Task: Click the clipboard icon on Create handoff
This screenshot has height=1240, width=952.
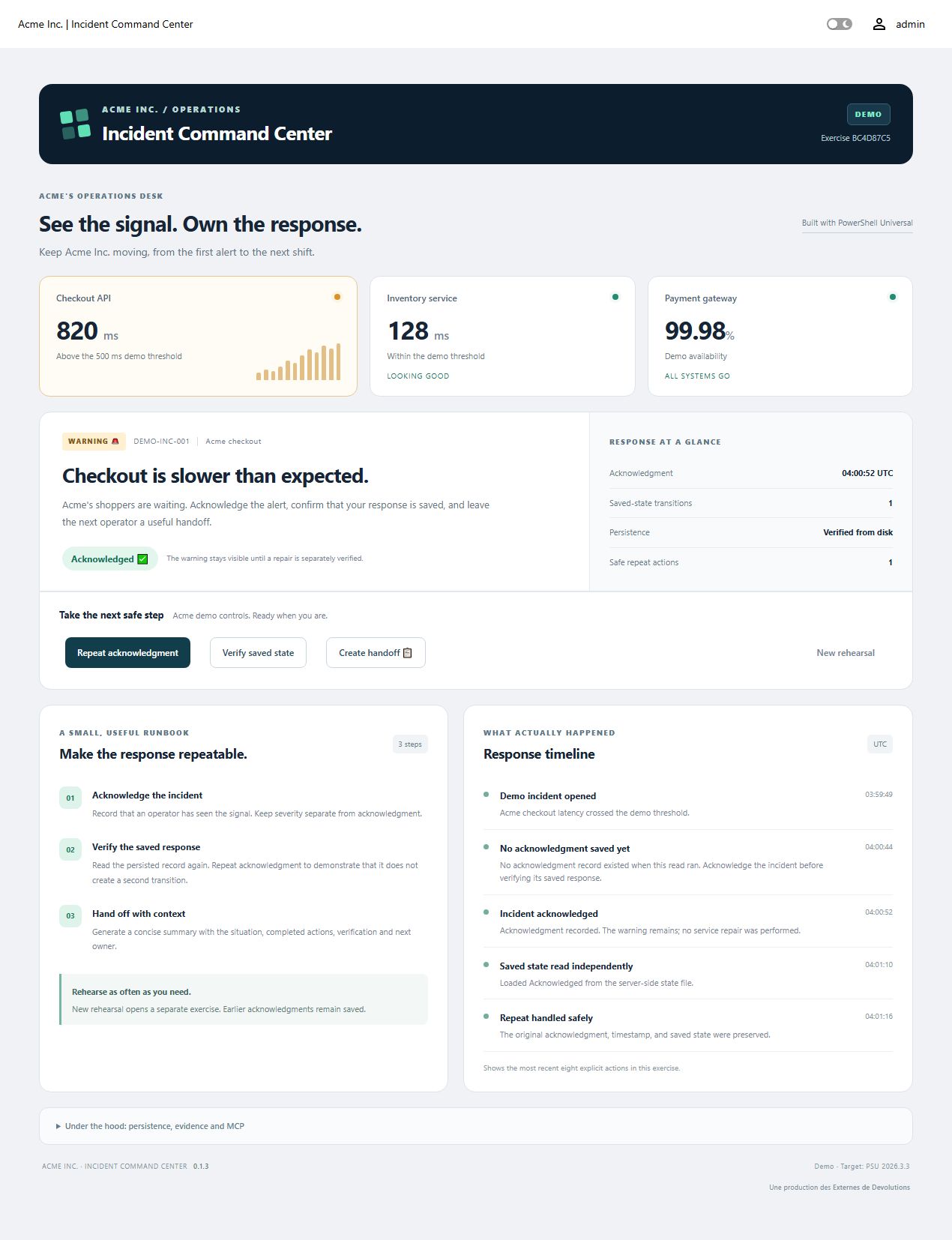Action: 408,652
